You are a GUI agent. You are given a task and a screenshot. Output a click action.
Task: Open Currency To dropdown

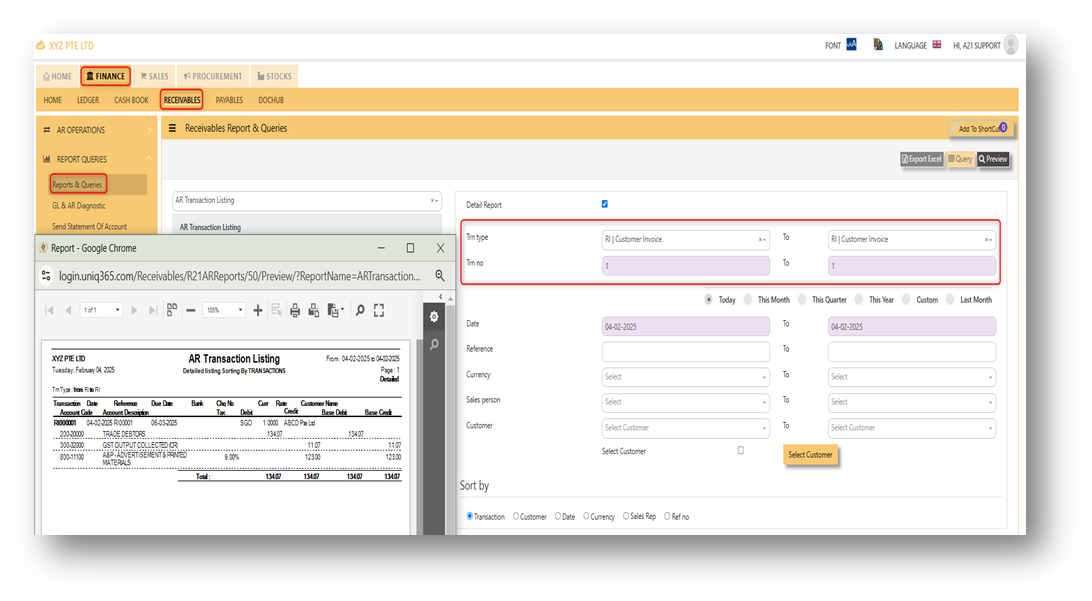tap(912, 377)
